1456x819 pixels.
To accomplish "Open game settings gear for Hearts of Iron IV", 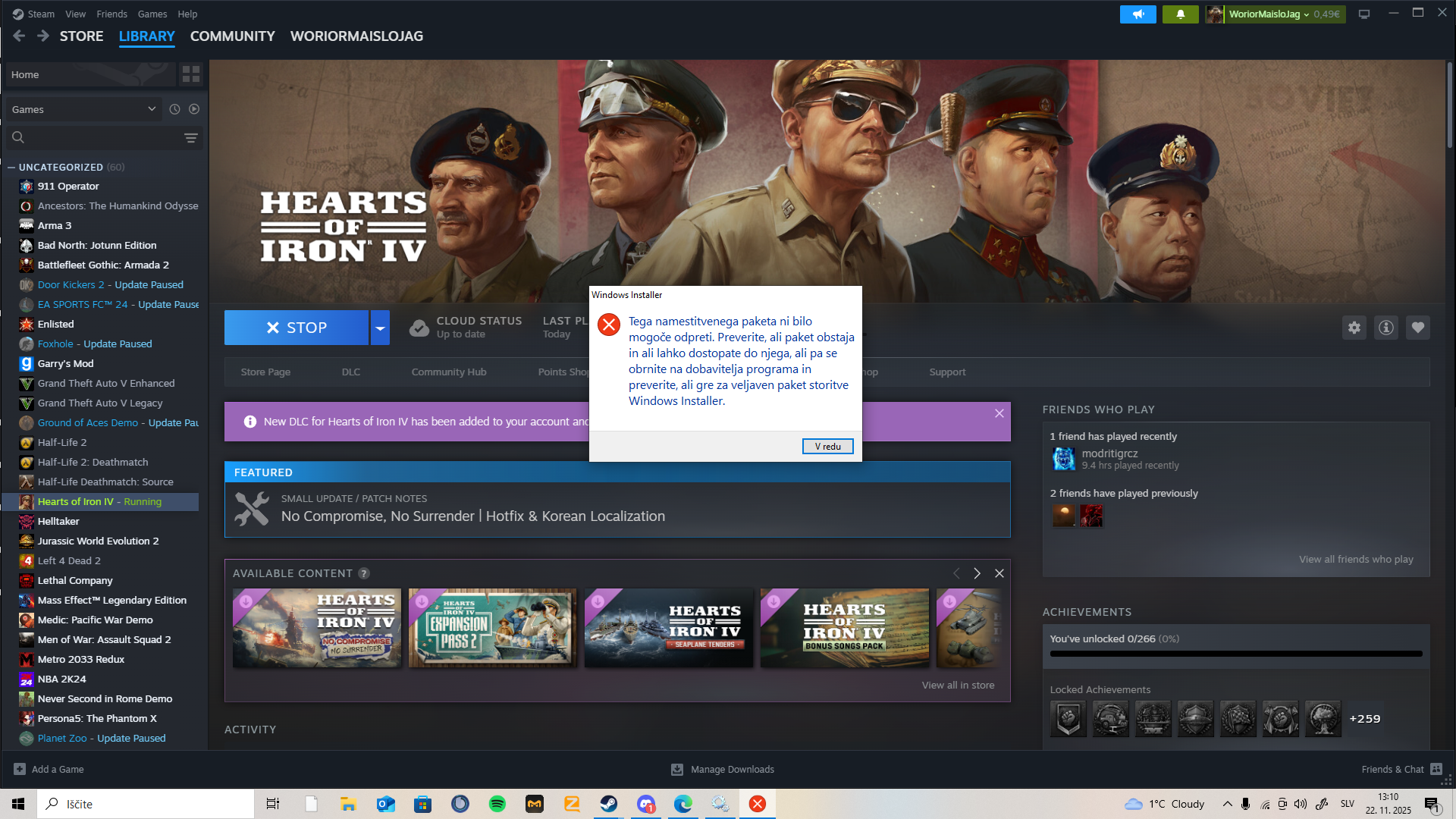I will (x=1354, y=328).
